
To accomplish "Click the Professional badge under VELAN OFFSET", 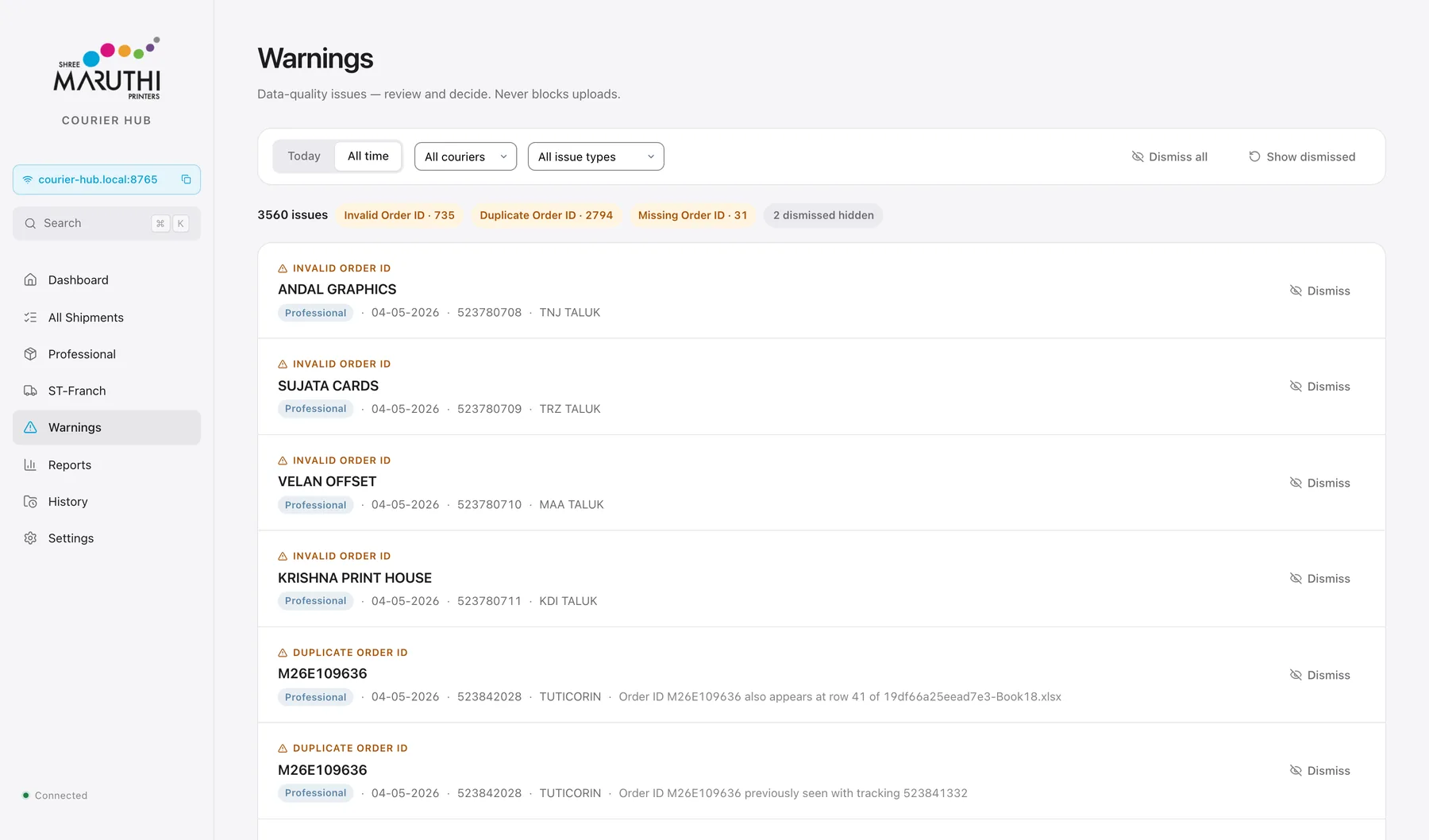I will (x=315, y=505).
